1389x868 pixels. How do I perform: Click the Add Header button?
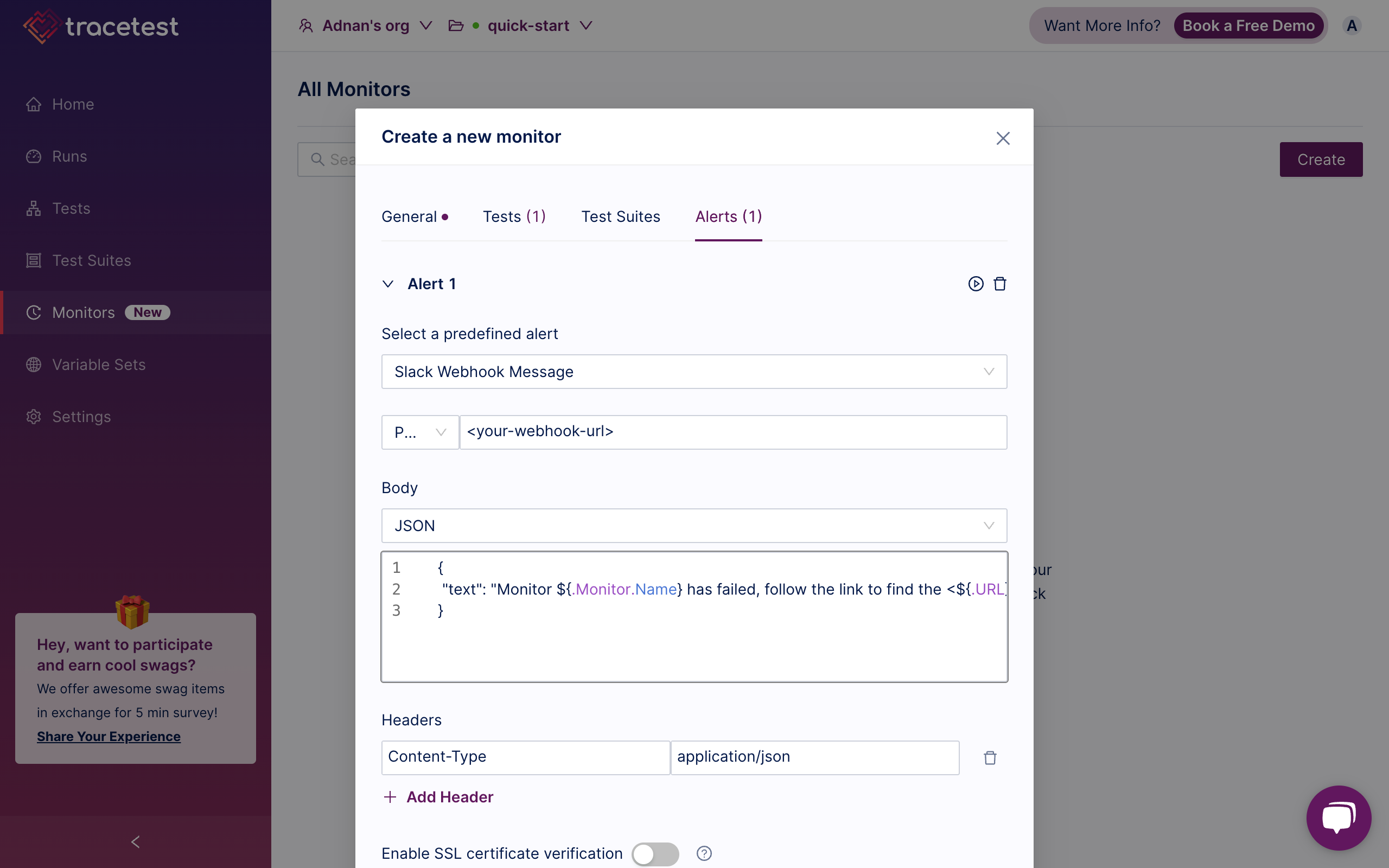pos(437,796)
